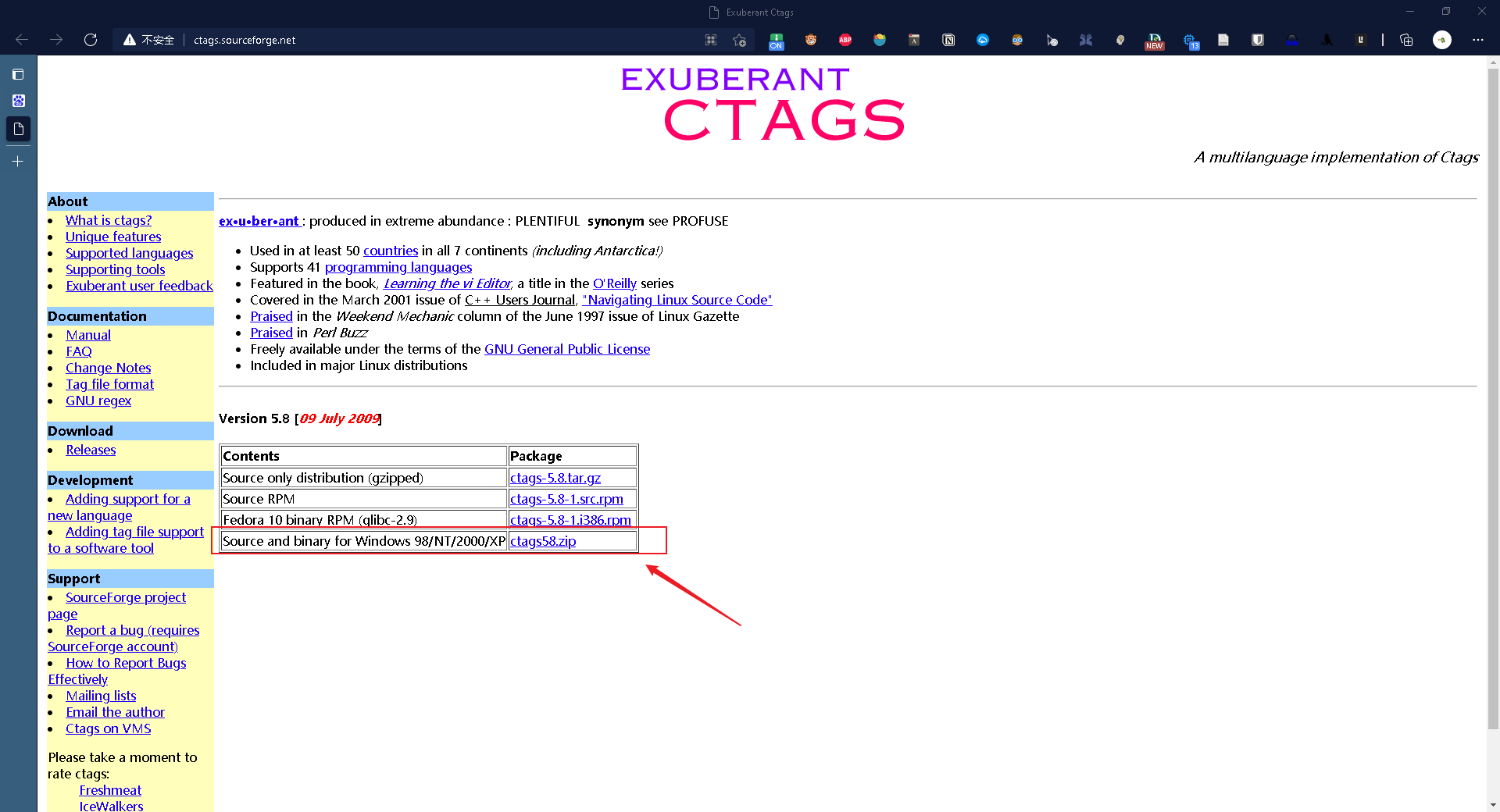This screenshot has width=1500, height=812.
Task: Add this page to favorites via the star icon
Action: (739, 40)
